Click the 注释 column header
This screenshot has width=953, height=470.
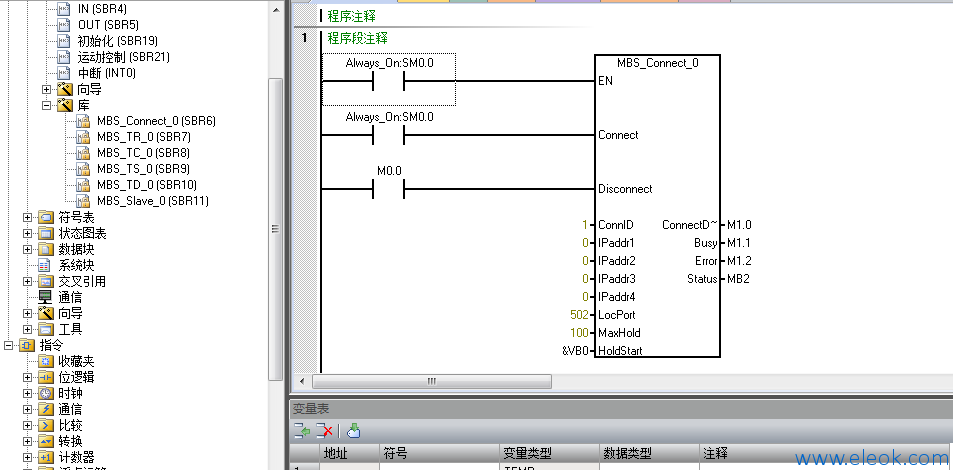[825, 454]
